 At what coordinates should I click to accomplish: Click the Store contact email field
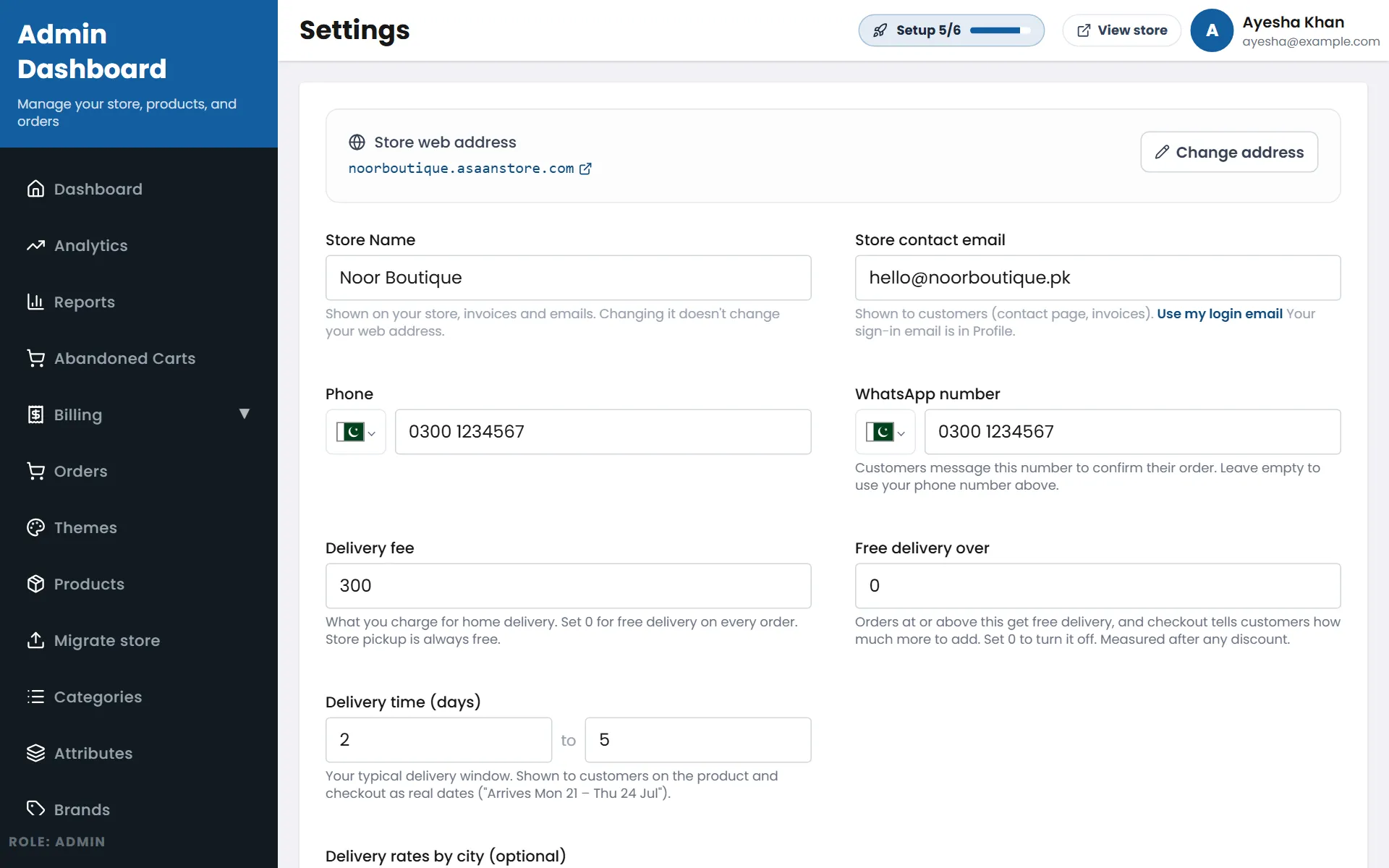(x=1097, y=278)
